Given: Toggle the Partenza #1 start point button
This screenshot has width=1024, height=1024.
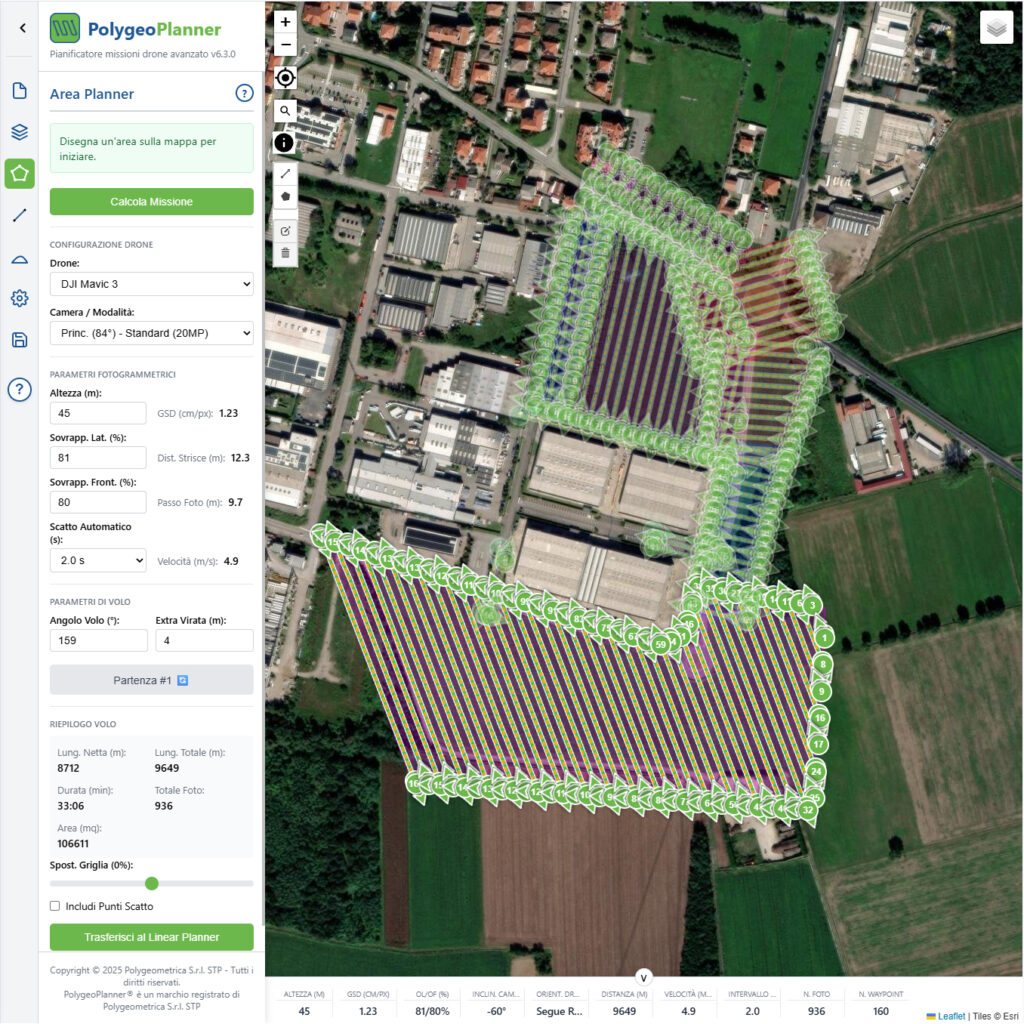Looking at the screenshot, I should [151, 680].
